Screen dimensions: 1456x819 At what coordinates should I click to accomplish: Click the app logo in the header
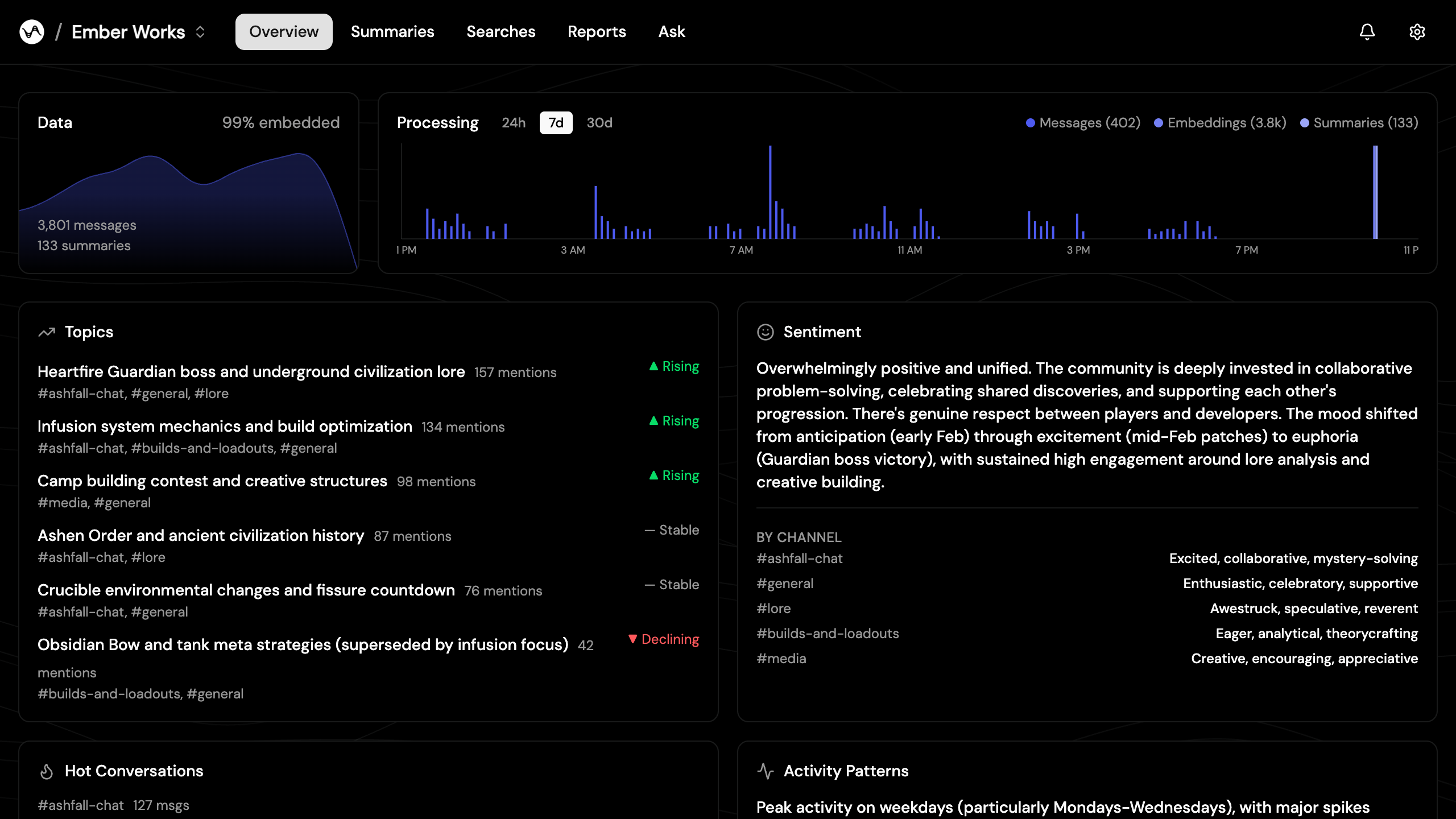[x=32, y=32]
